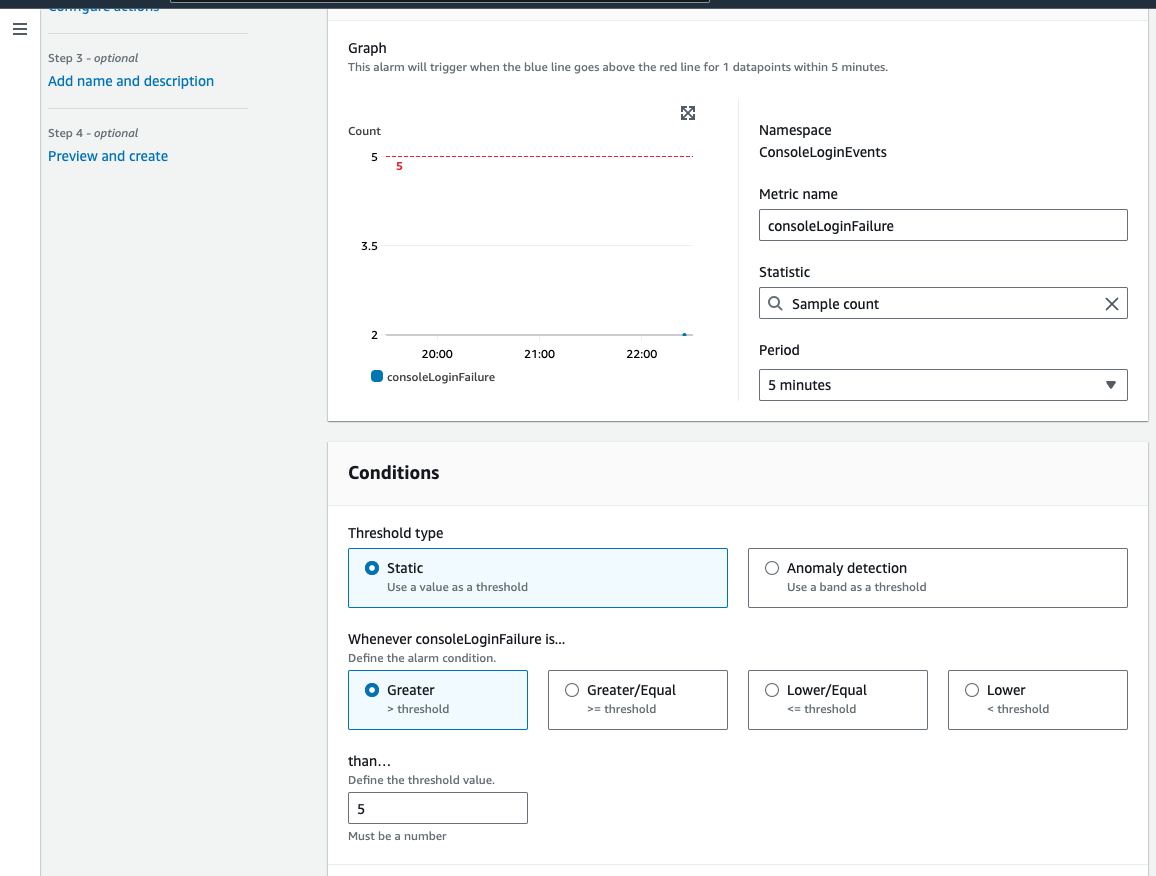Select Anomaly detection threshold type
This screenshot has height=876, width=1156.
coord(772,568)
